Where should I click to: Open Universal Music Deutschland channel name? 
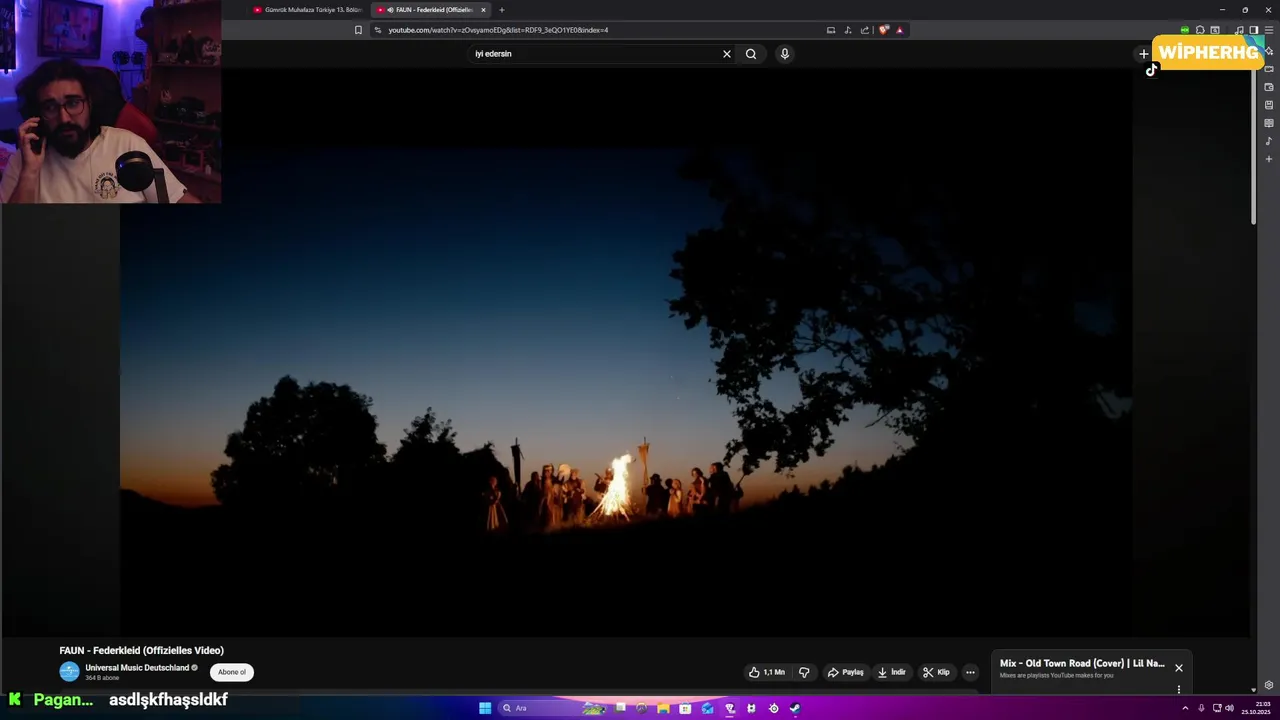(x=137, y=668)
